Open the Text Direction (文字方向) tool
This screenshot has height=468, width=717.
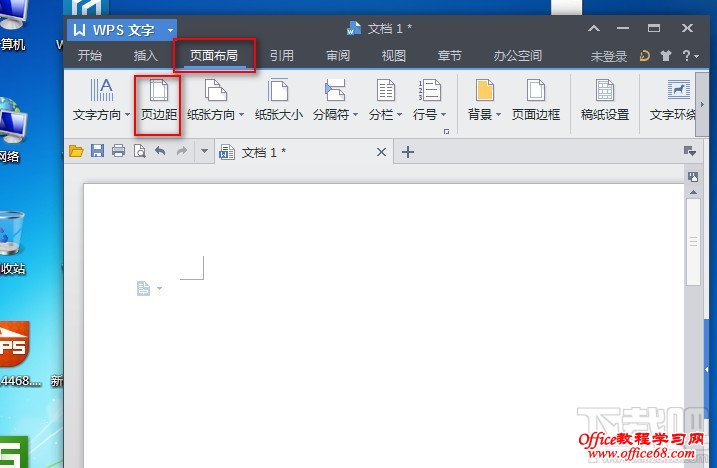point(101,100)
